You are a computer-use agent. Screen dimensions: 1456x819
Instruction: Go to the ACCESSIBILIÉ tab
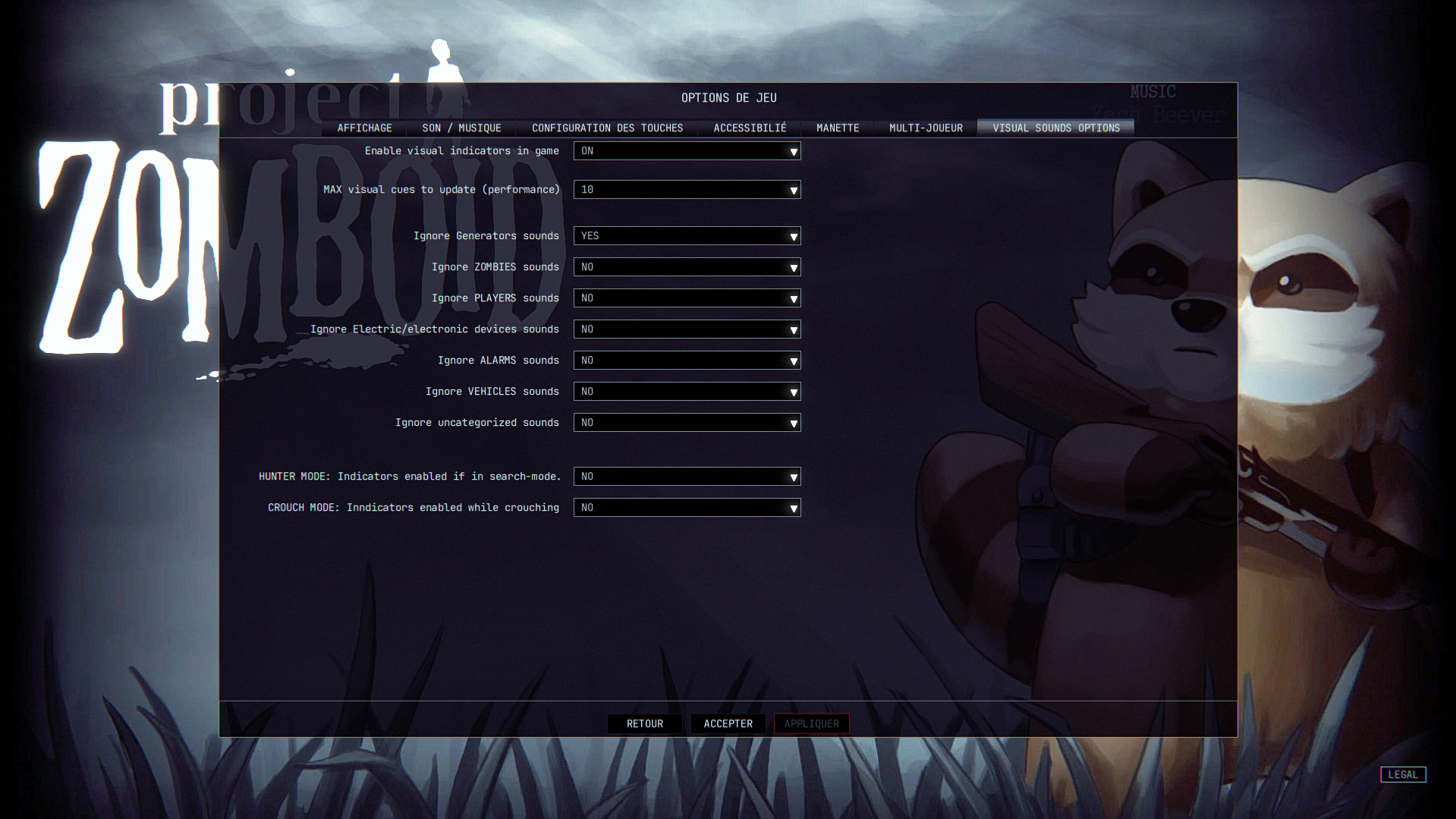[x=750, y=128]
